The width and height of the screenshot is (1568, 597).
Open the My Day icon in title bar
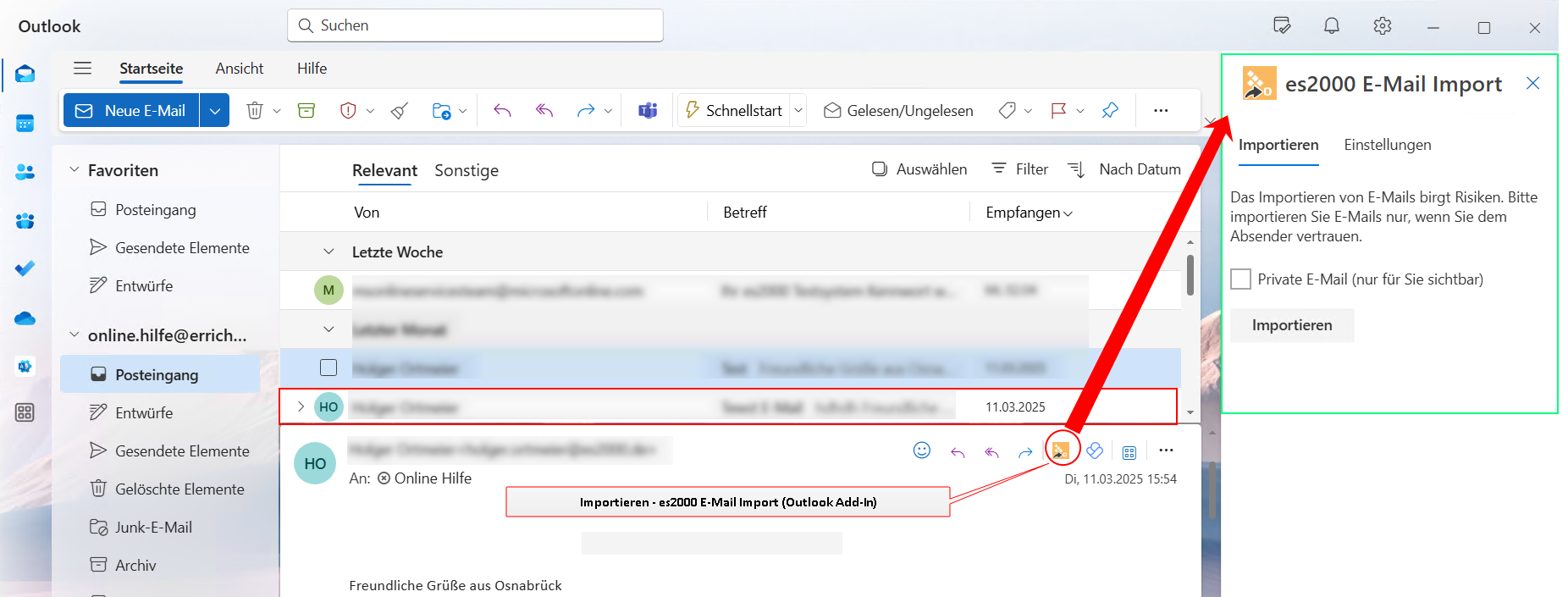[1283, 26]
